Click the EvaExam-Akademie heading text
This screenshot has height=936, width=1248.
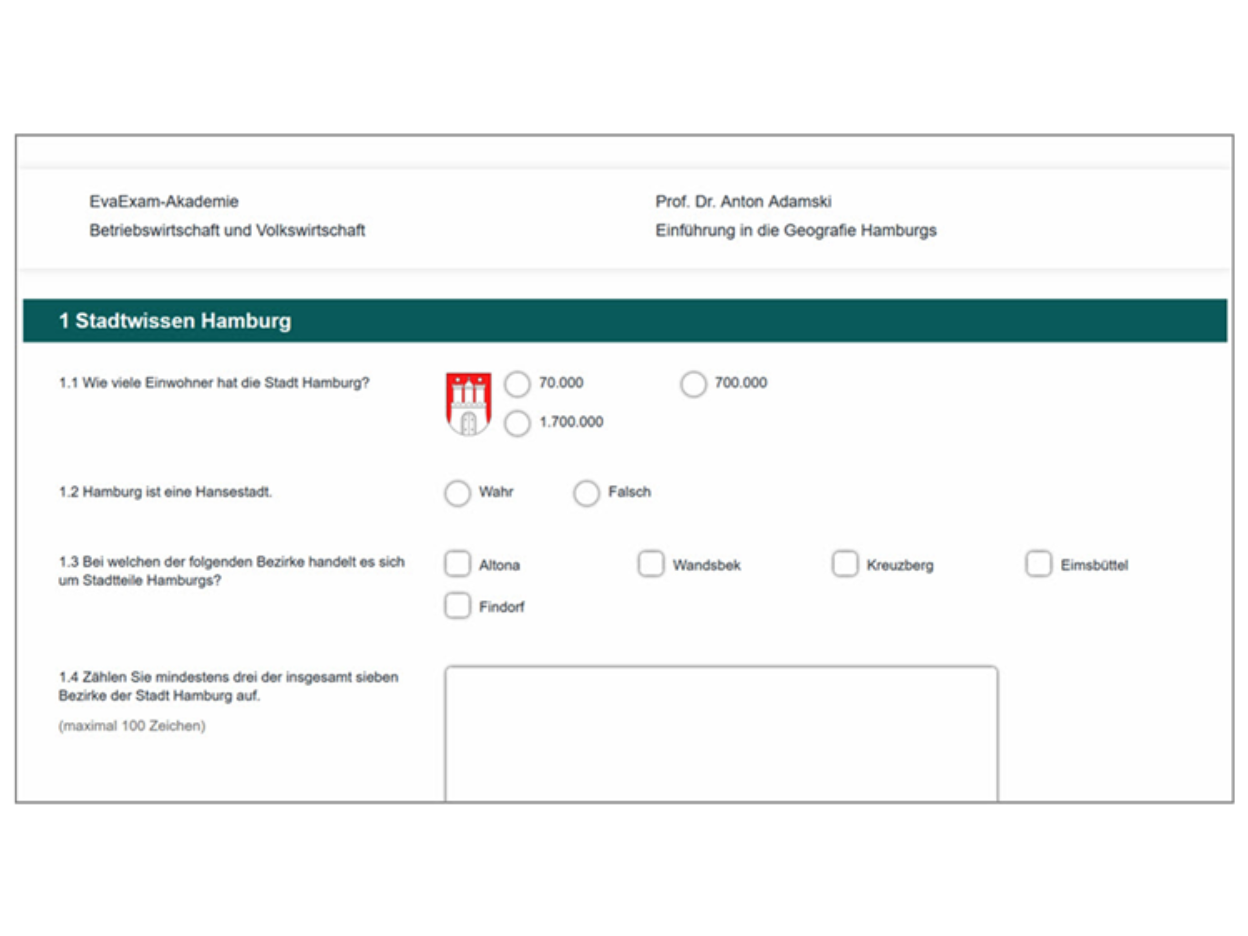tap(164, 202)
